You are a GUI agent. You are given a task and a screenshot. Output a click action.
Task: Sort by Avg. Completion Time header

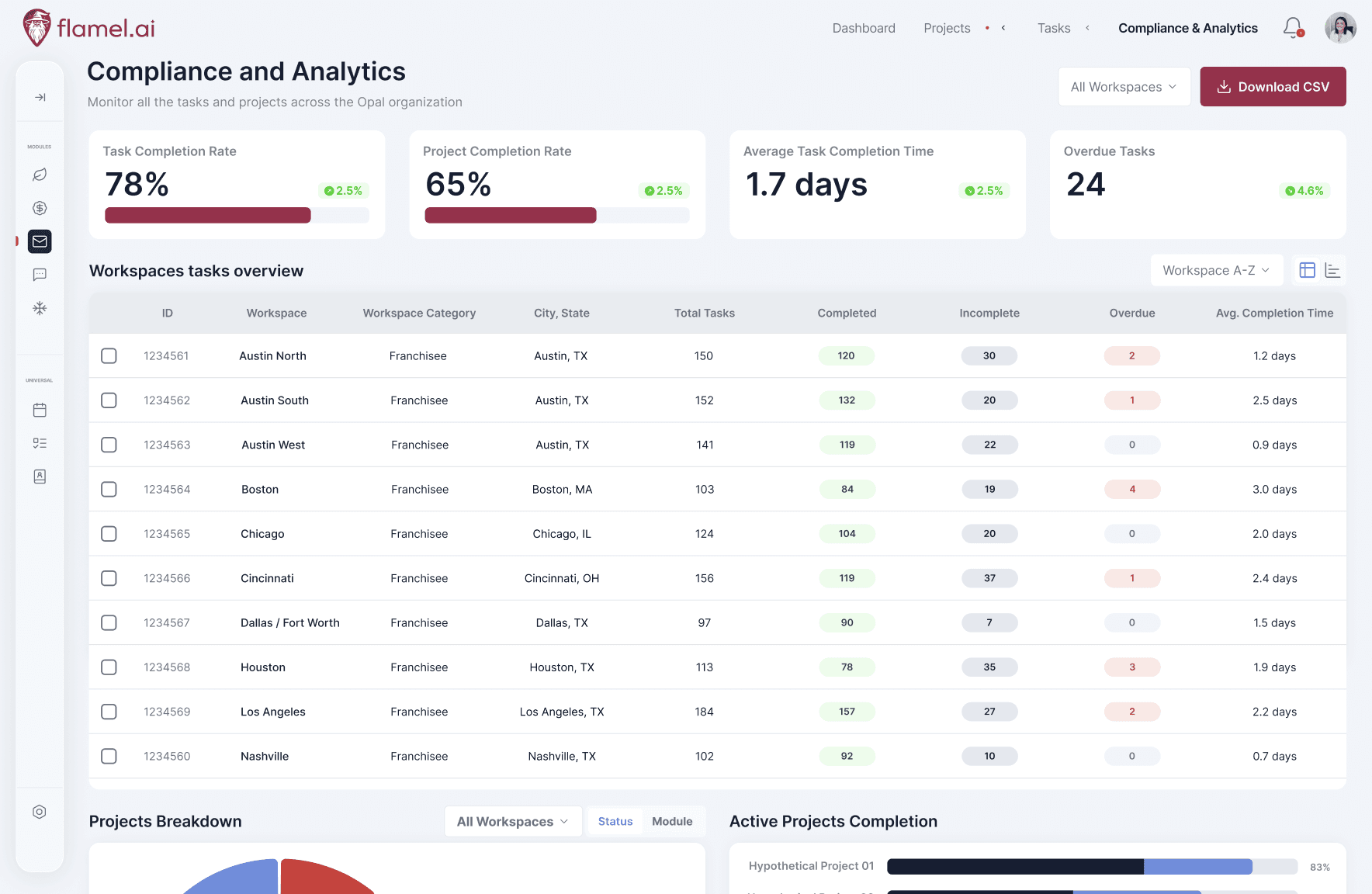tap(1274, 314)
